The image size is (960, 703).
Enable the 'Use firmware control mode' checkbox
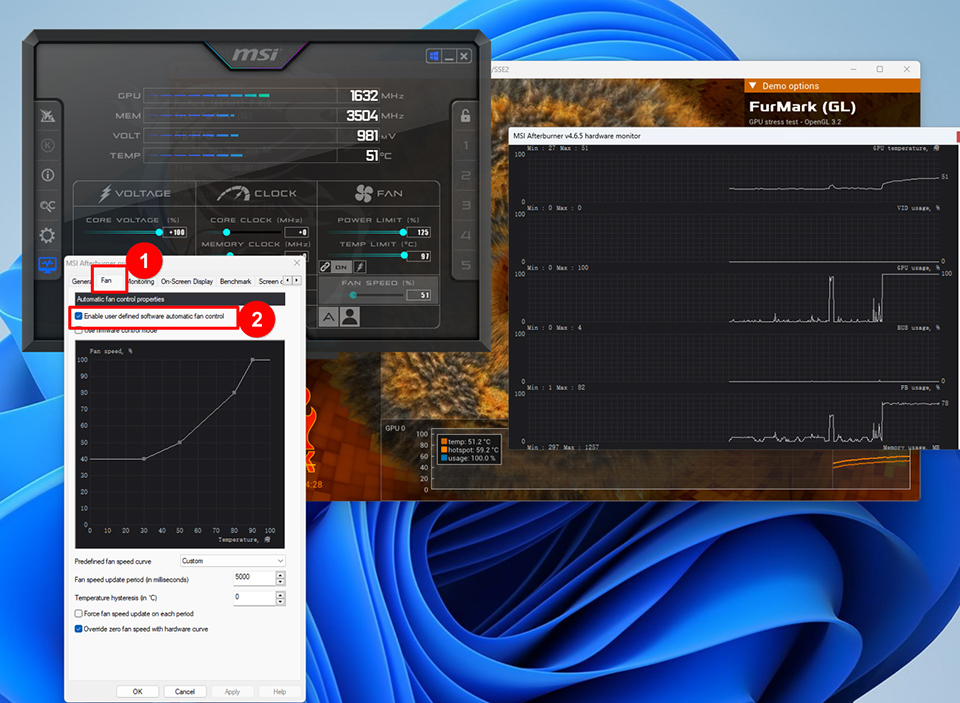(x=77, y=333)
